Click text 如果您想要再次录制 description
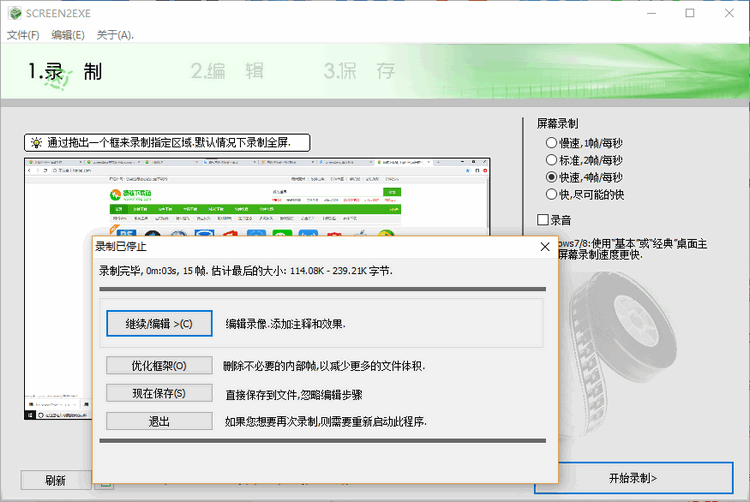The image size is (750, 502). point(326,422)
